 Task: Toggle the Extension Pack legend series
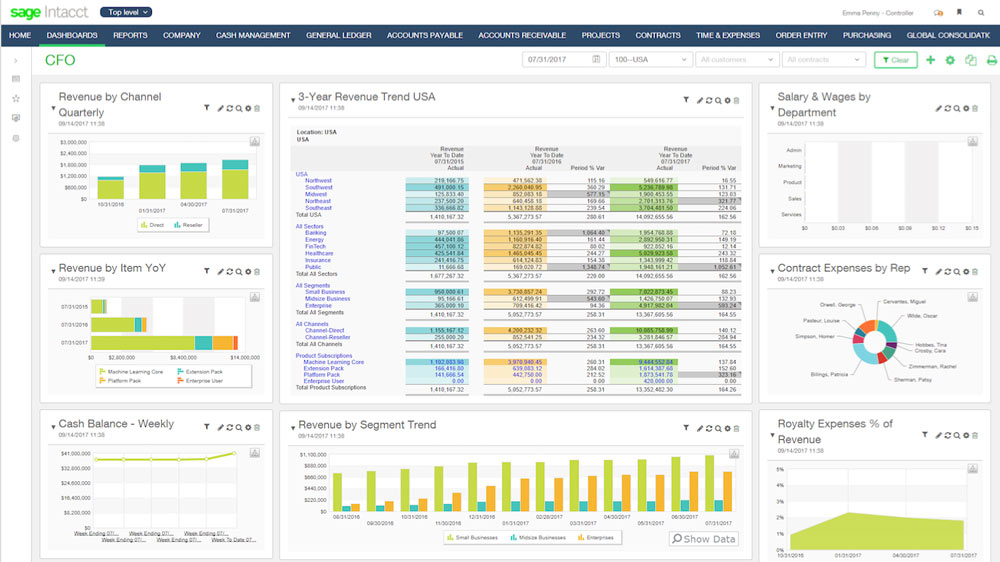point(200,371)
